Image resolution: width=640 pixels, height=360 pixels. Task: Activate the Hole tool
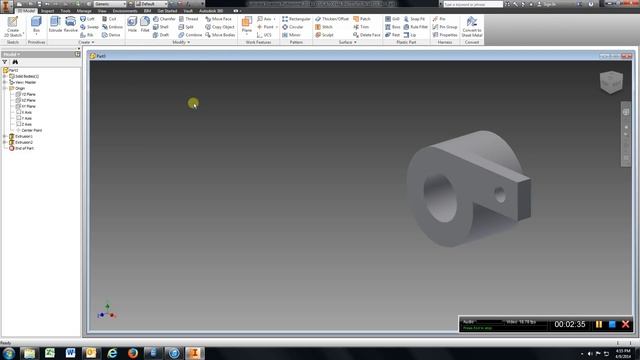[132, 25]
